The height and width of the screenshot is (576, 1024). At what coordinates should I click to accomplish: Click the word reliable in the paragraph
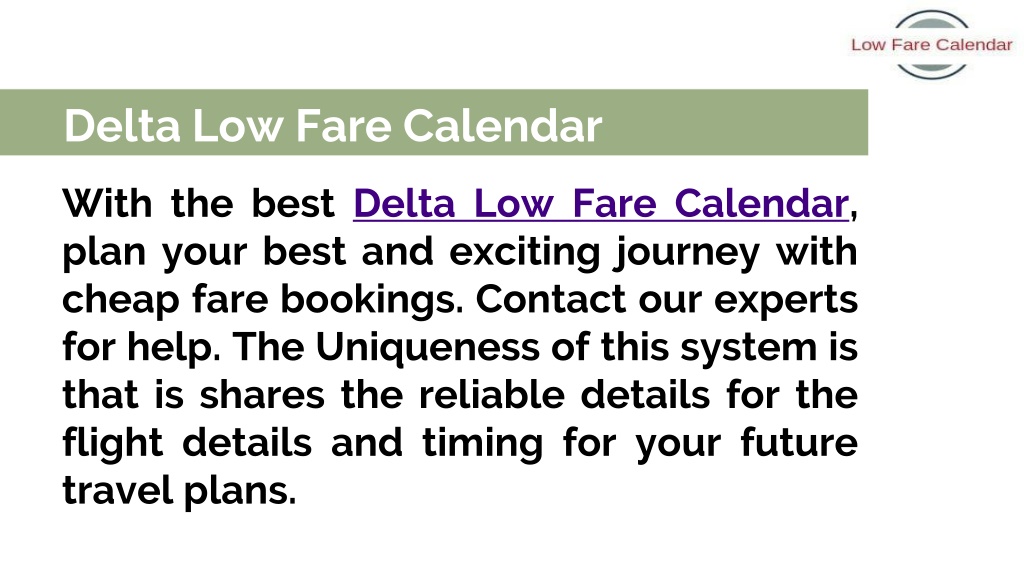491,394
